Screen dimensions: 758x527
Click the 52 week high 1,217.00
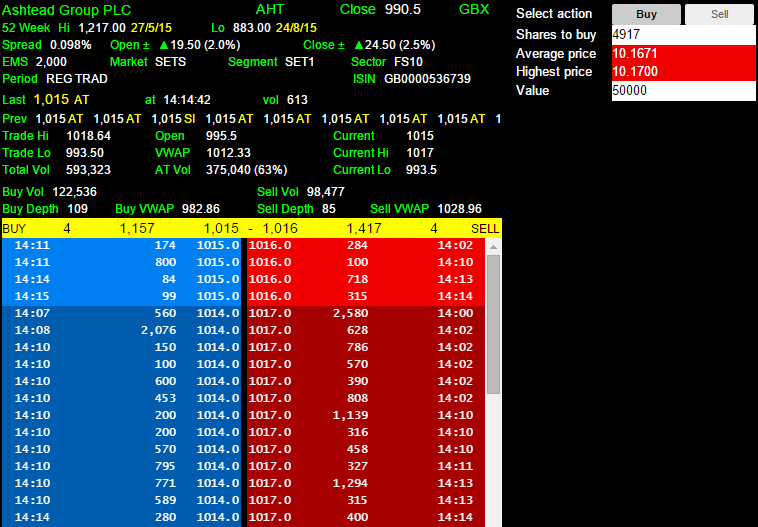pos(102,28)
